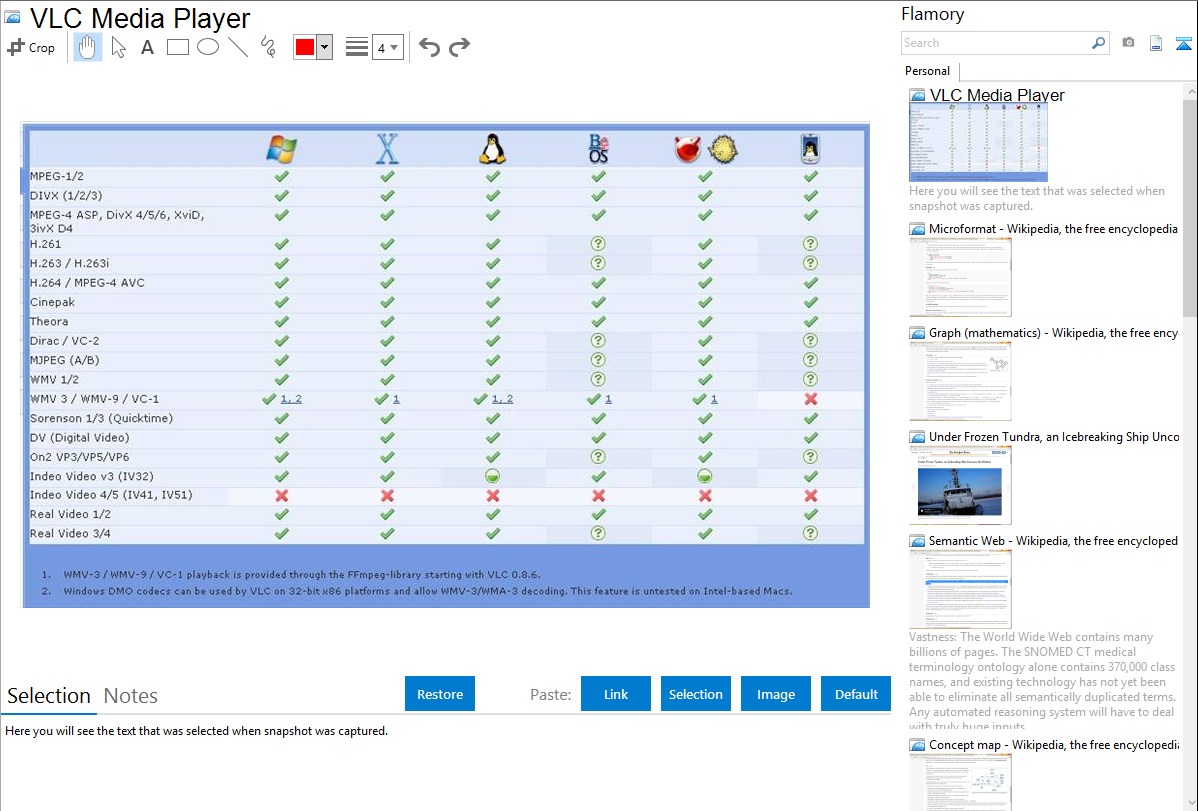Click the icon beside the Semantic Web snapshot title
Image resolution: width=1198 pixels, height=811 pixels.
point(917,540)
